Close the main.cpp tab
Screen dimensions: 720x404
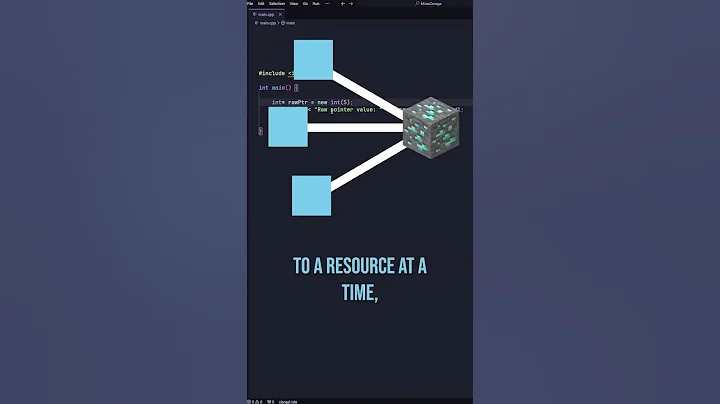coord(280,15)
